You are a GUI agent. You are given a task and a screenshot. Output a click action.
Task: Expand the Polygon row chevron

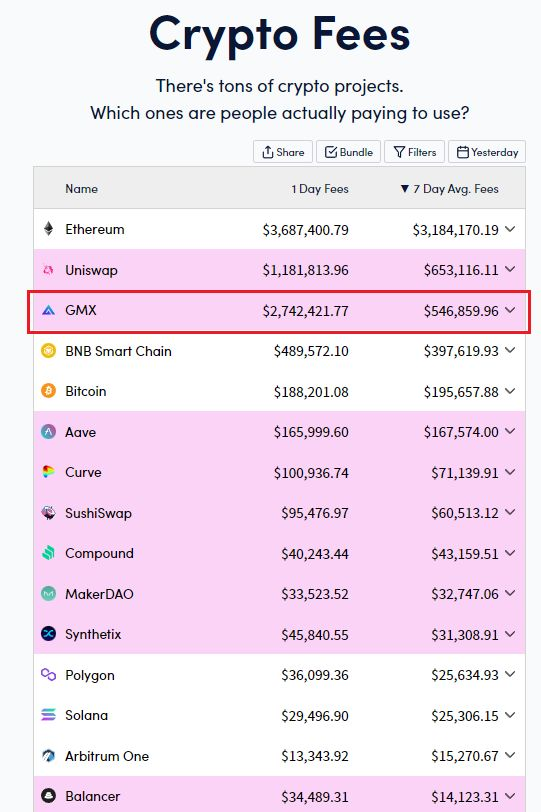coord(510,674)
